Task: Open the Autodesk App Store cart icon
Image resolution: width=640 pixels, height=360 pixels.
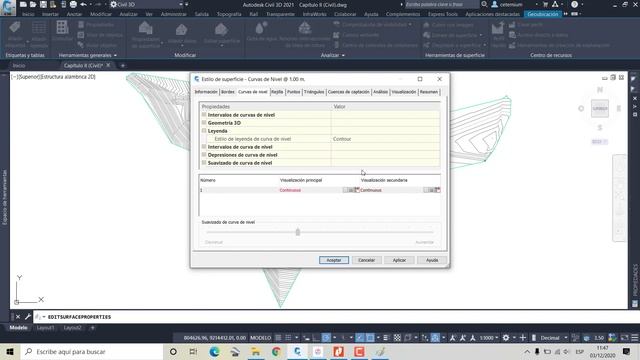Action: (545, 4)
